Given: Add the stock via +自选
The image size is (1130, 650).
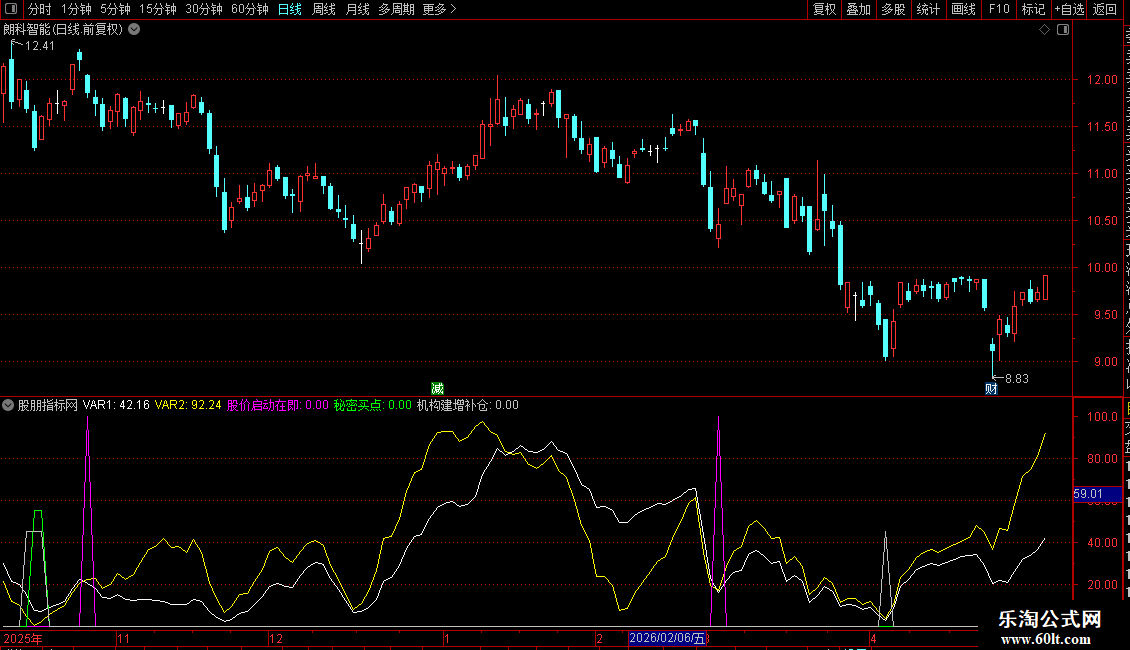Looking at the screenshot, I should pyautogui.click(x=1069, y=9).
